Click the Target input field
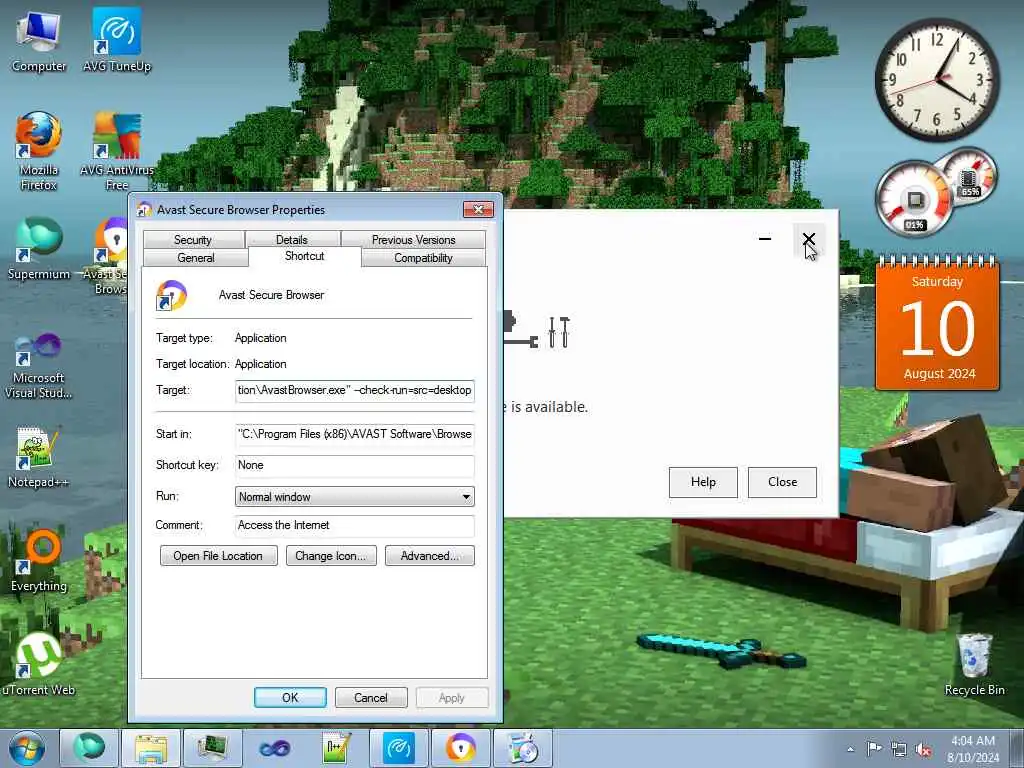Screen dimensions: 1024x768 (x=355, y=391)
